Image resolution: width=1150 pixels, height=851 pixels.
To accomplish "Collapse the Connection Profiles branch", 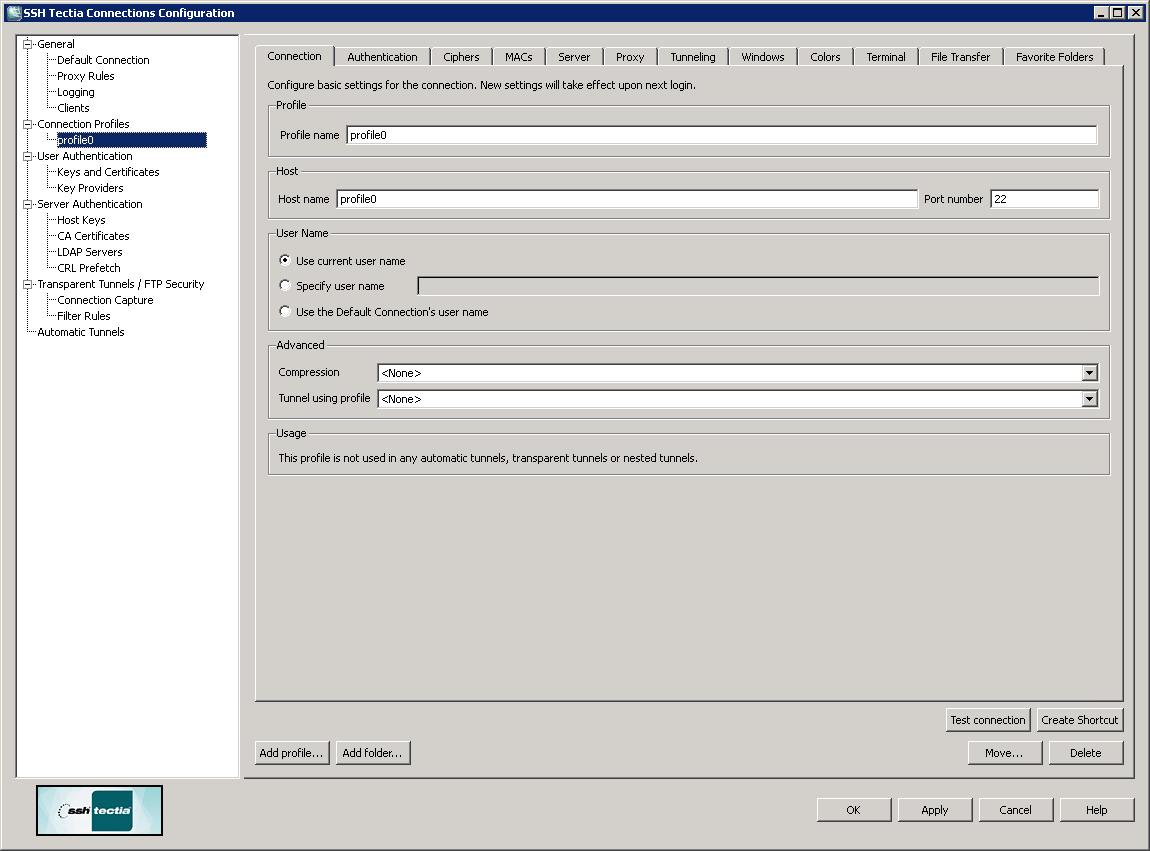I will [29, 123].
